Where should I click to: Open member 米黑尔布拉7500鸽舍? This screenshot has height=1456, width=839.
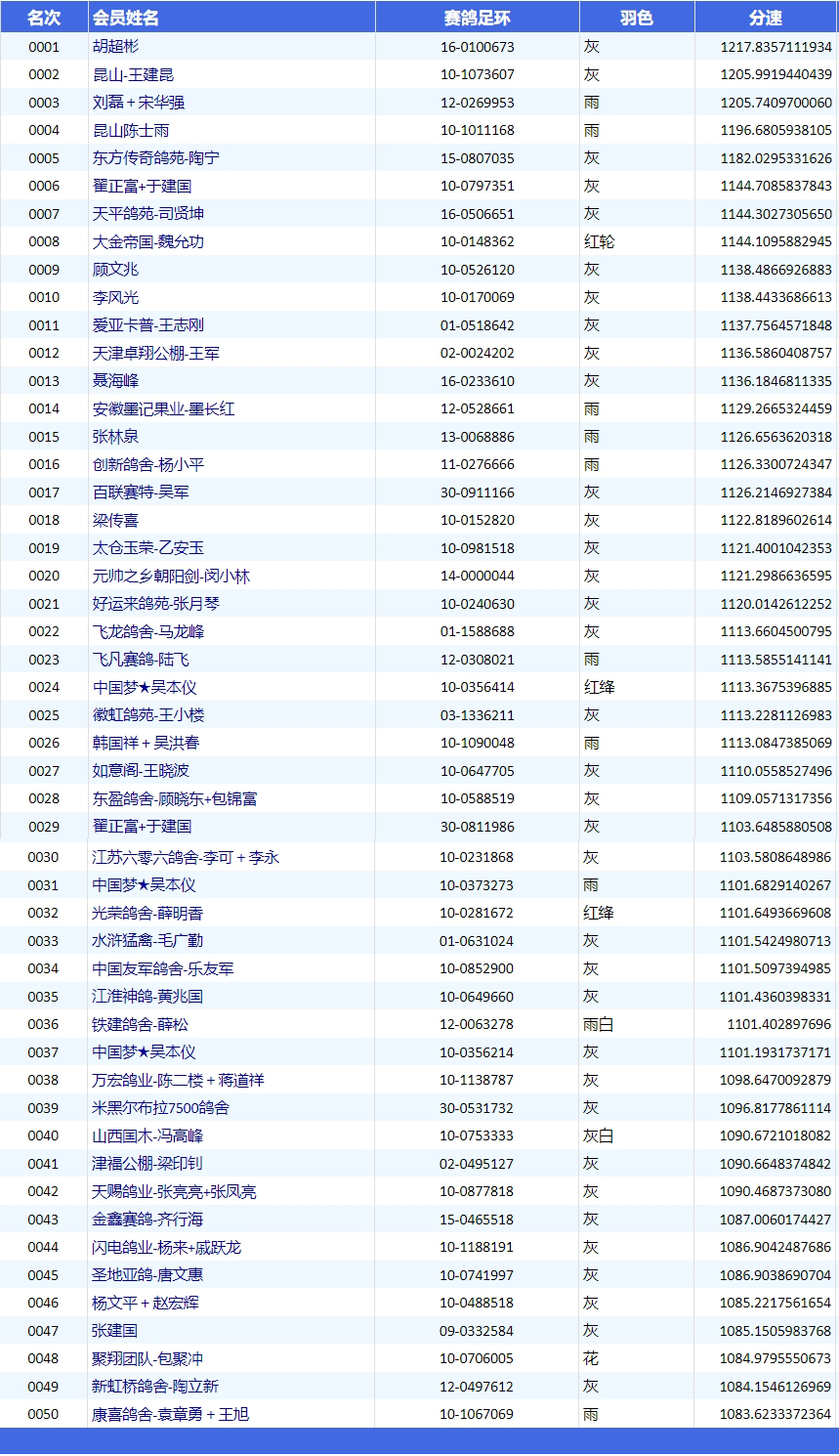(x=161, y=1108)
